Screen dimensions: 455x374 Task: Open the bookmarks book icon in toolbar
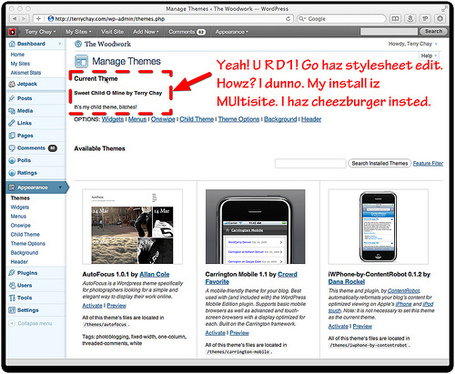point(395,19)
